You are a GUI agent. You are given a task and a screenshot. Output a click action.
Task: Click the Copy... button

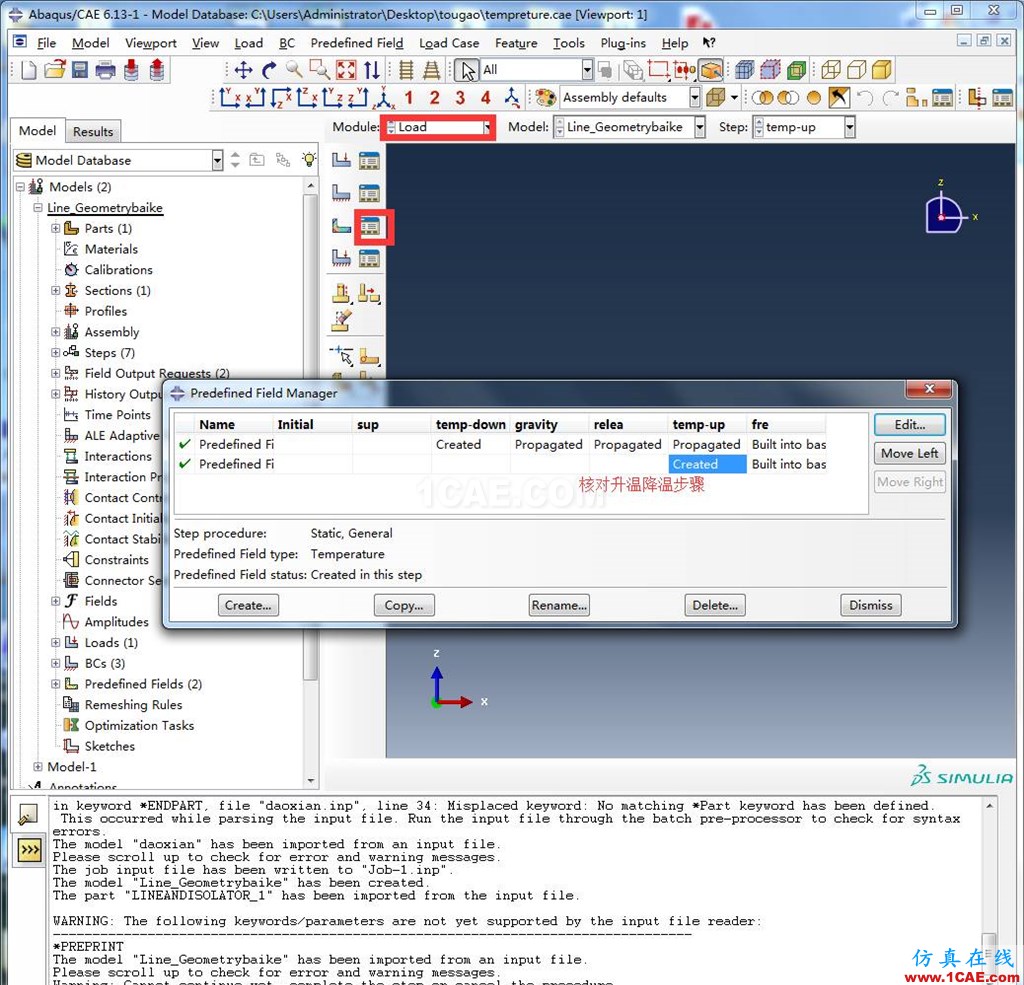[404, 606]
